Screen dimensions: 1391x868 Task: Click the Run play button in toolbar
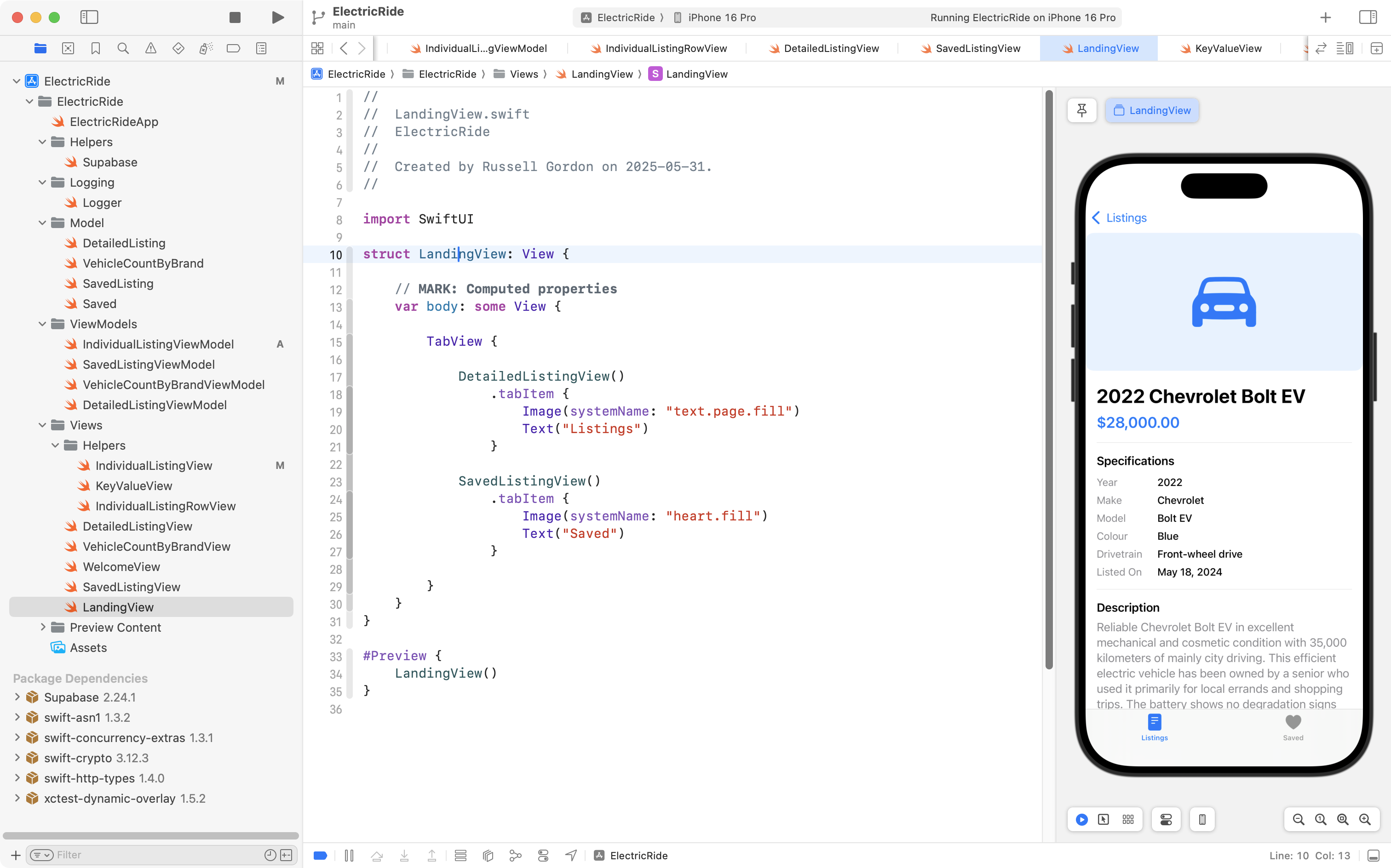pos(277,17)
